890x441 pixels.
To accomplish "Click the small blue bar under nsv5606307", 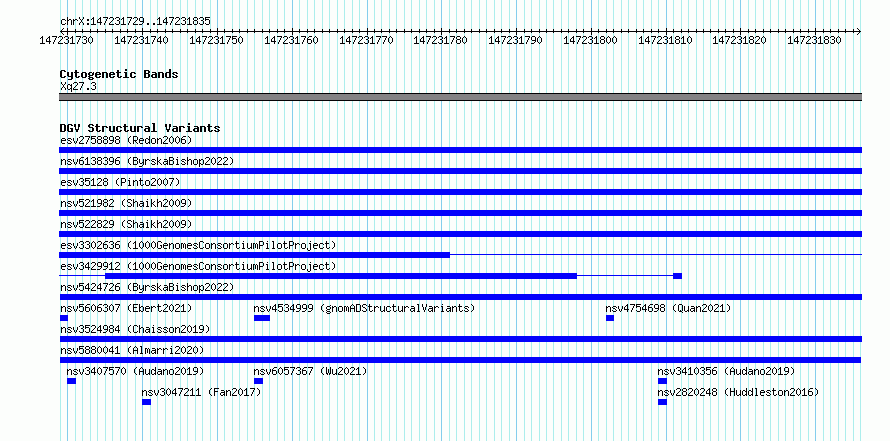I will click(64, 318).
